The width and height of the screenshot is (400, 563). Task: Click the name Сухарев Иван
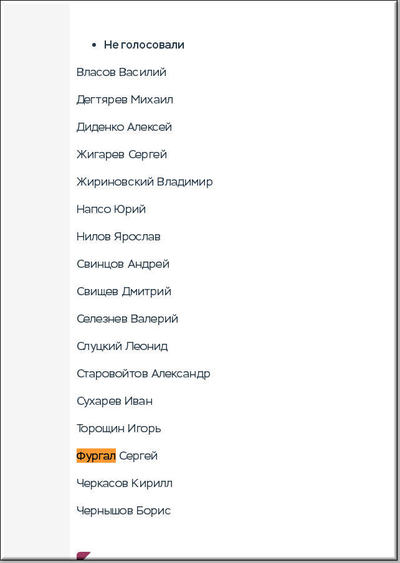coord(115,401)
